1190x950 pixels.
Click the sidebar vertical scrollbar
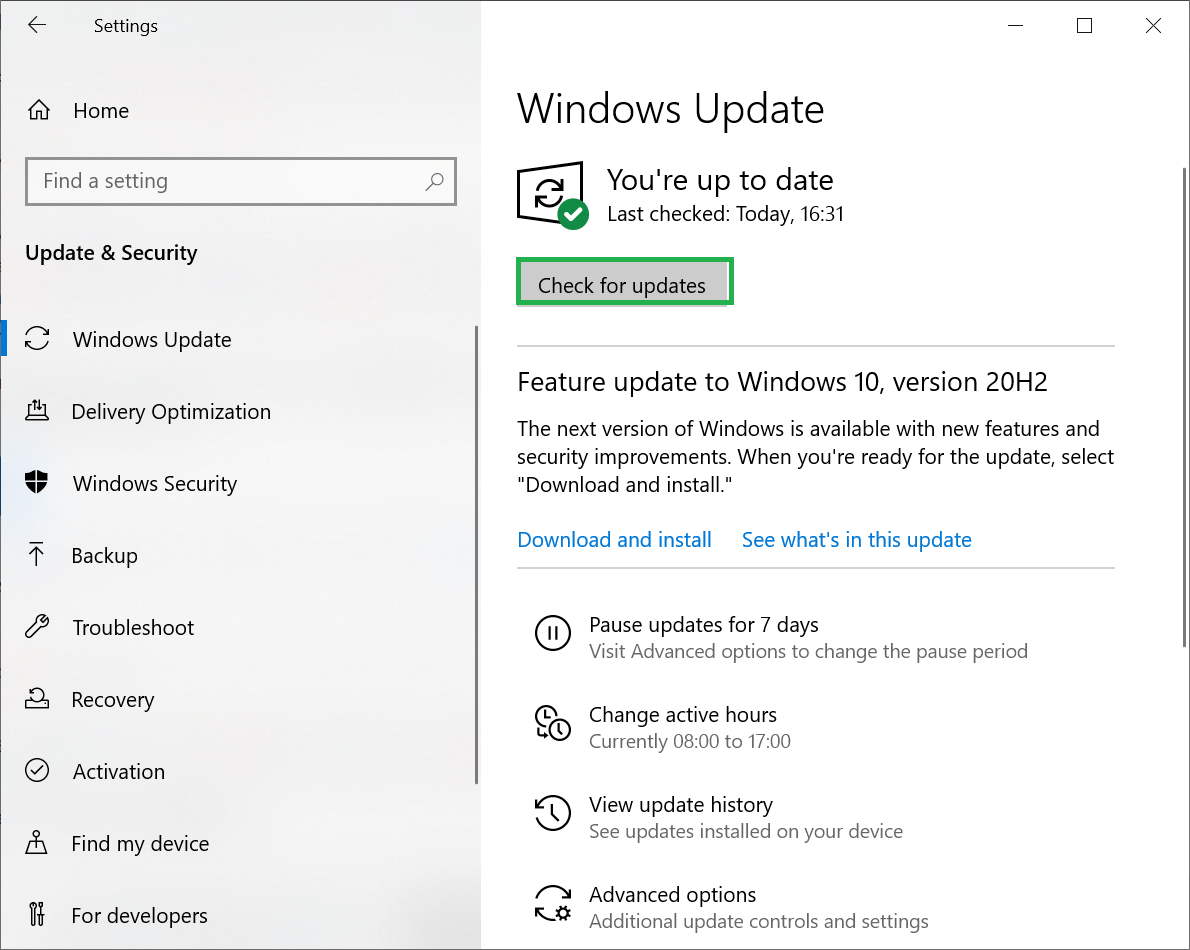click(x=477, y=555)
